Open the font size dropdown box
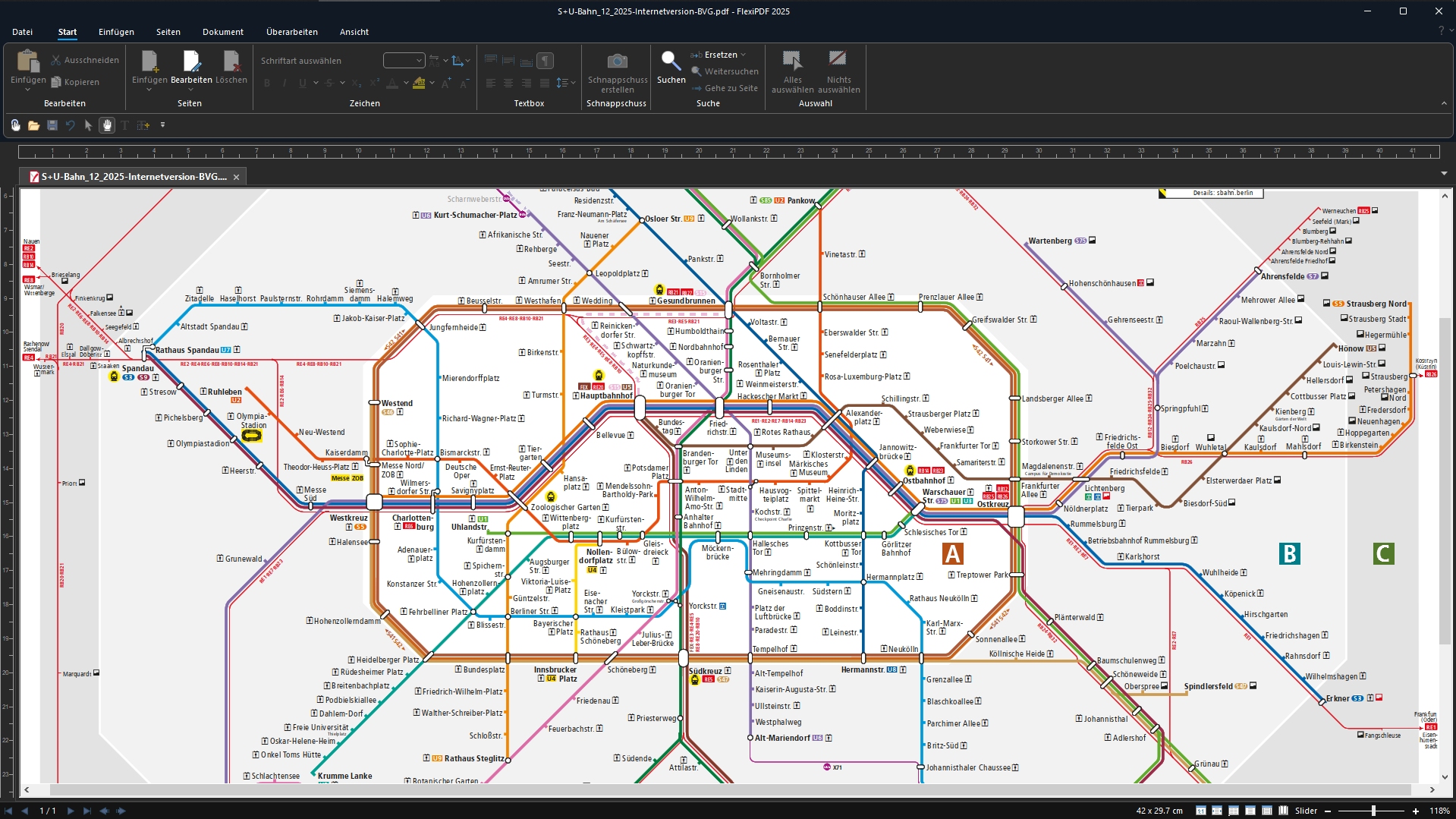Screen dimensions: 1456x819 coord(404,61)
